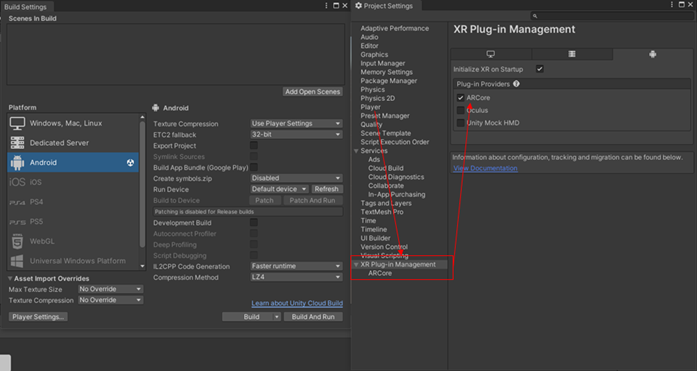Open Learn about Unity Cloud Build link
Image resolution: width=697 pixels, height=371 pixels.
(297, 303)
